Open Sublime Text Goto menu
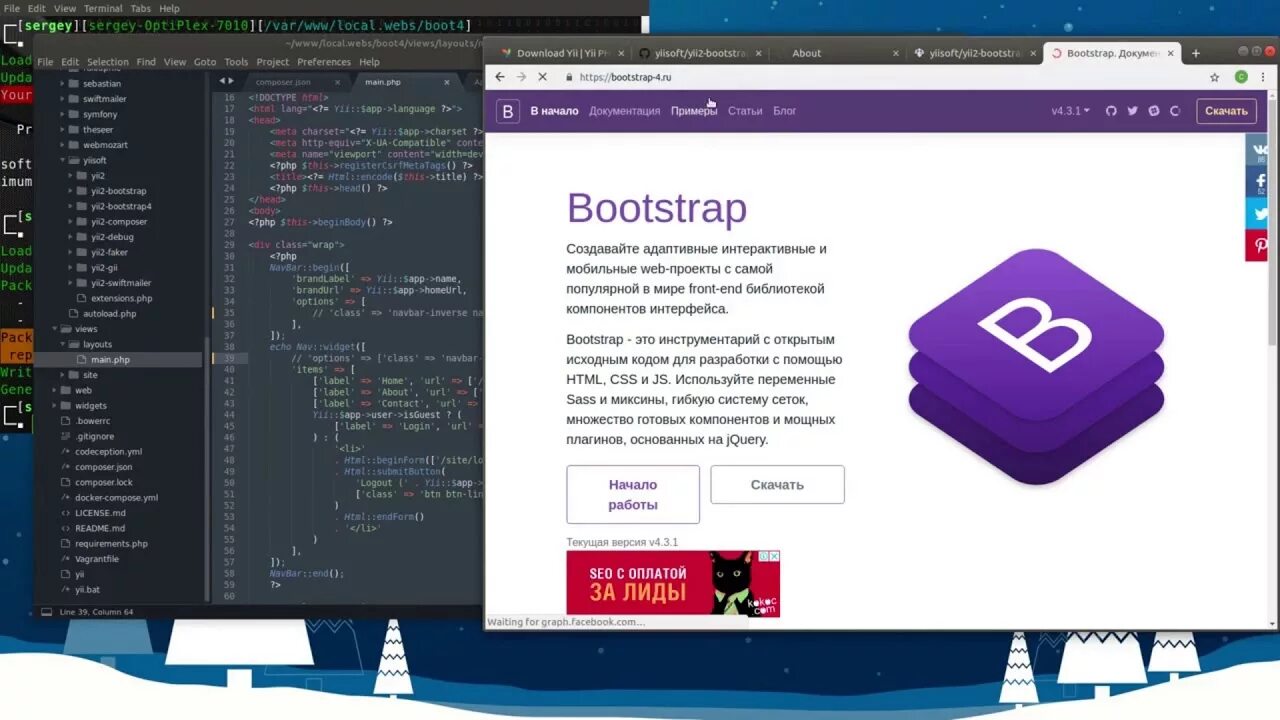 pyautogui.click(x=205, y=62)
